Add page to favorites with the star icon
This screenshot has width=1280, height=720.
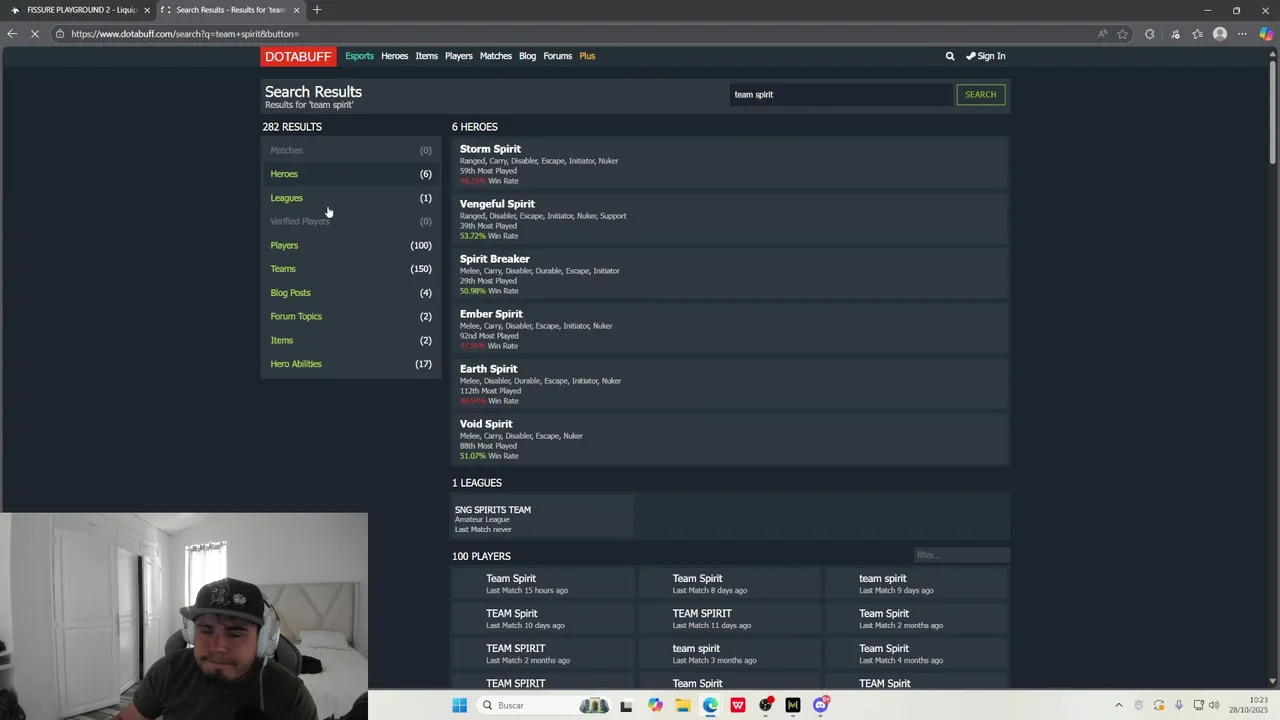(x=1123, y=34)
